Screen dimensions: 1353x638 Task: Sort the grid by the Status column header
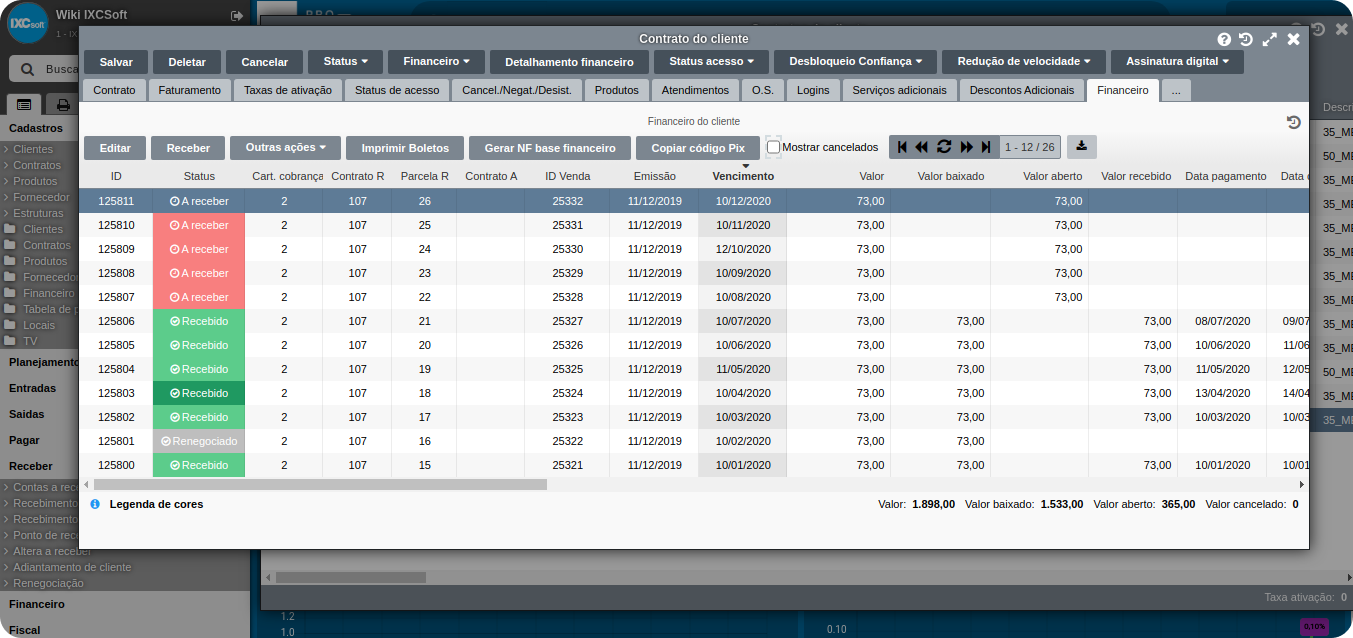[199, 176]
